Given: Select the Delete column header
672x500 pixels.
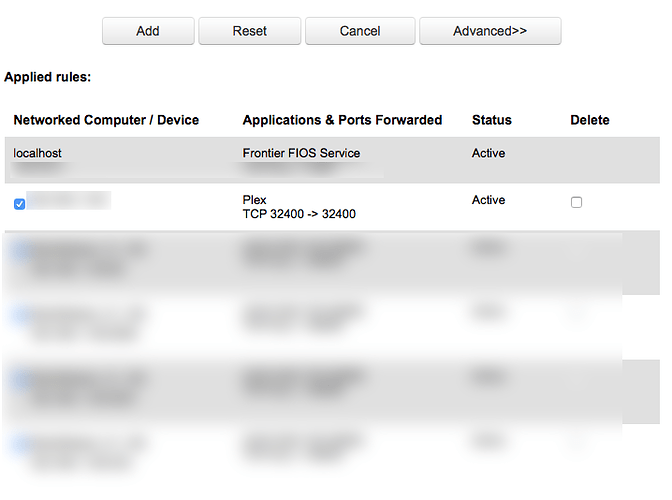Looking at the screenshot, I should [589, 120].
